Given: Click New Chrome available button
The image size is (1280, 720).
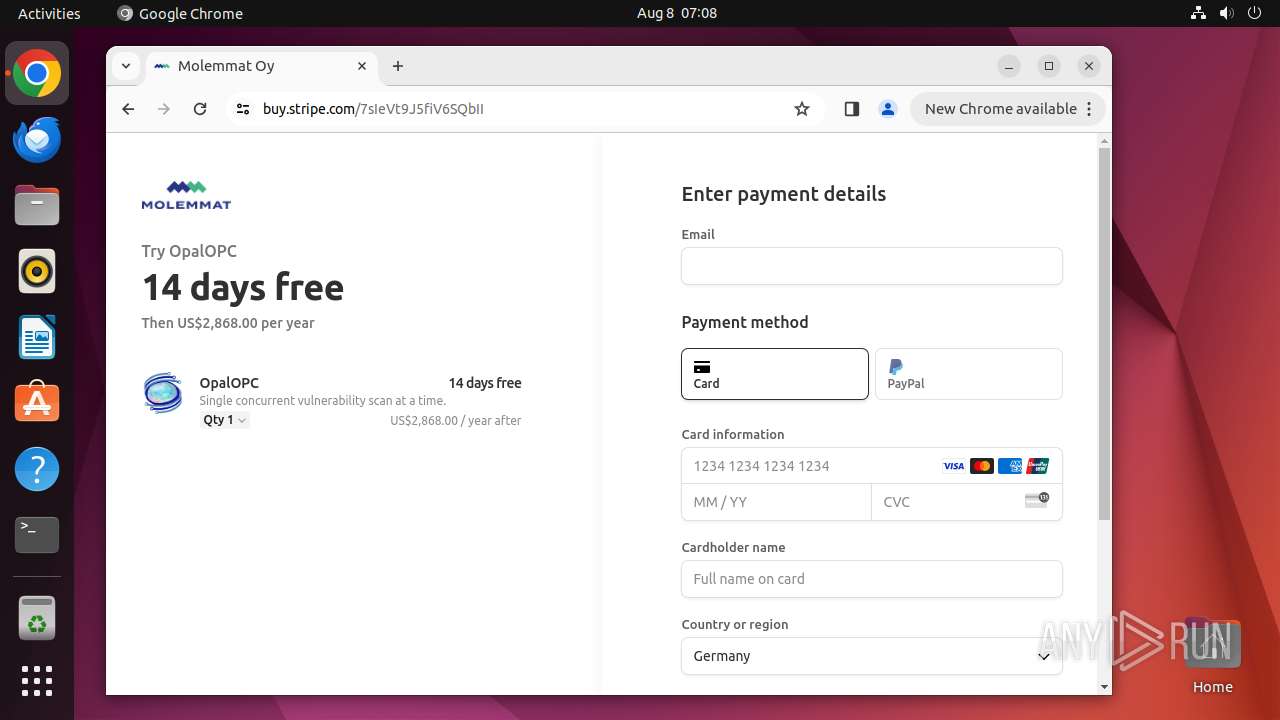Looking at the screenshot, I should tap(1008, 109).
